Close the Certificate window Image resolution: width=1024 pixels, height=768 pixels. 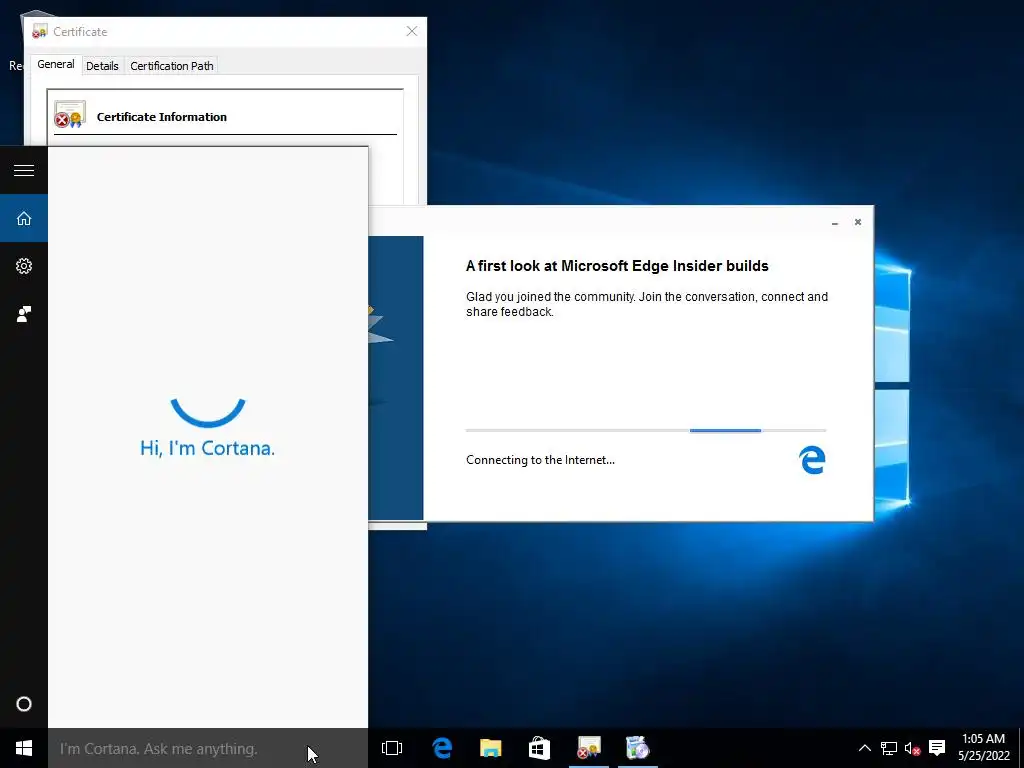pyautogui.click(x=411, y=31)
